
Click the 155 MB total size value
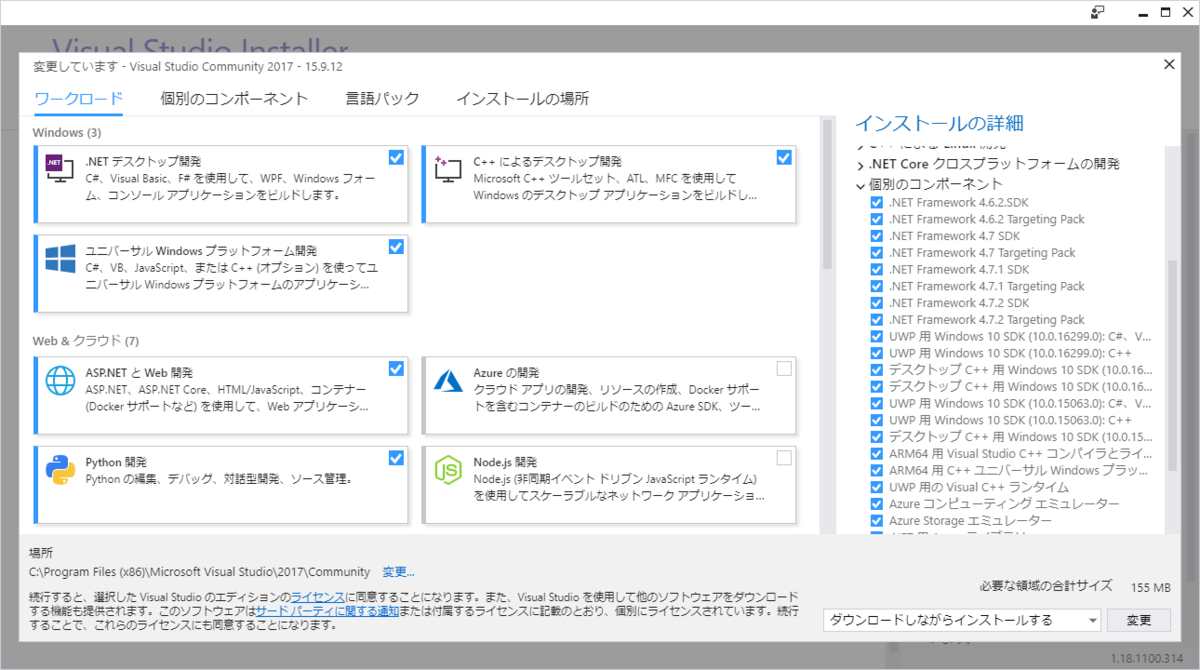point(1150,587)
